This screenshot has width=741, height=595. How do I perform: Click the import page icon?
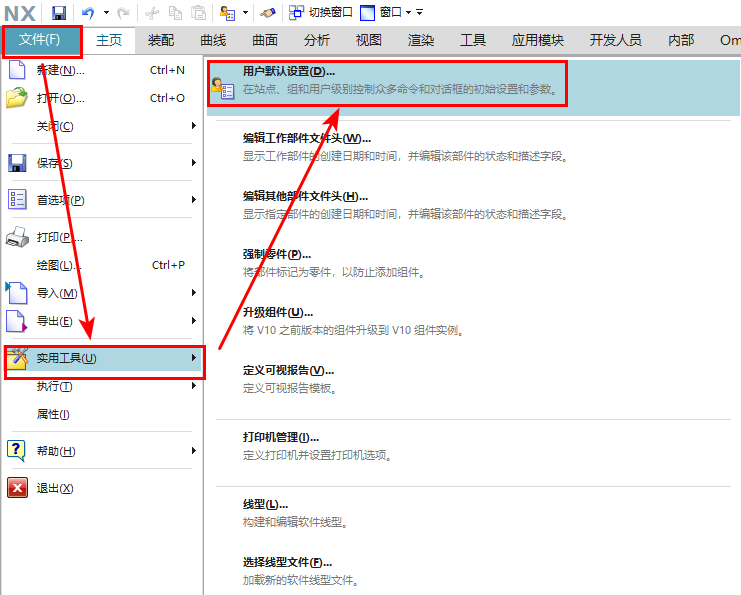tap(17, 293)
